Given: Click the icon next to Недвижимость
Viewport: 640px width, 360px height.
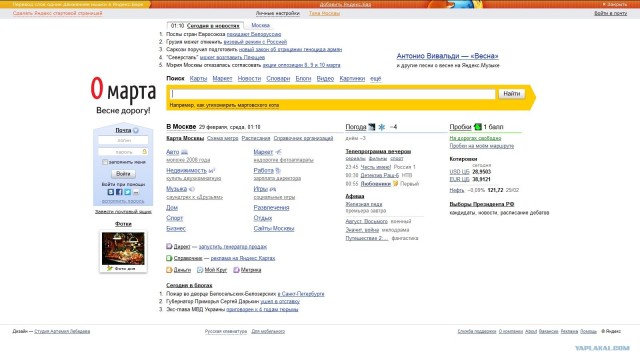Looking at the screenshot, I should pyautogui.click(x=212, y=170).
